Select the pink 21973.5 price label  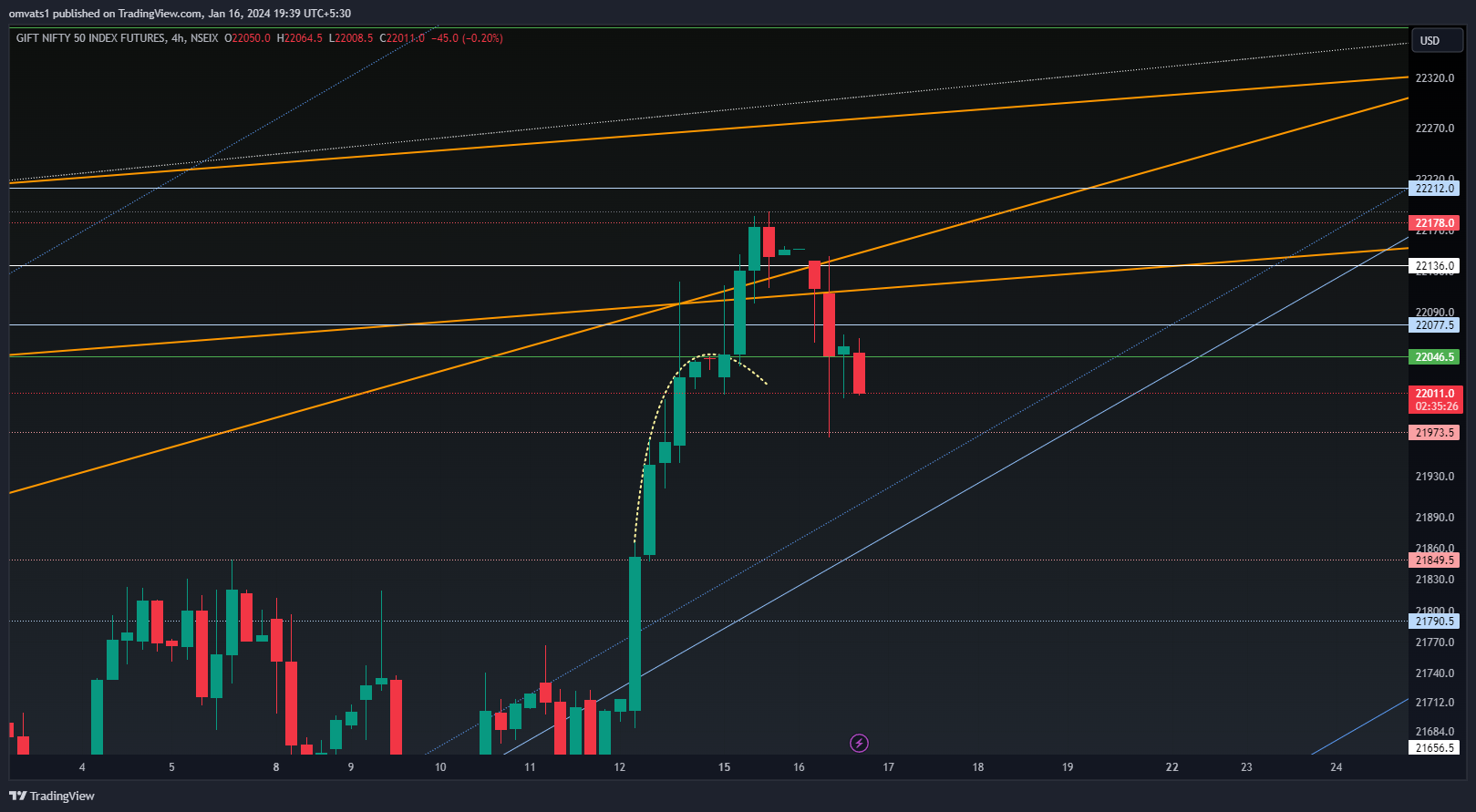click(x=1434, y=433)
